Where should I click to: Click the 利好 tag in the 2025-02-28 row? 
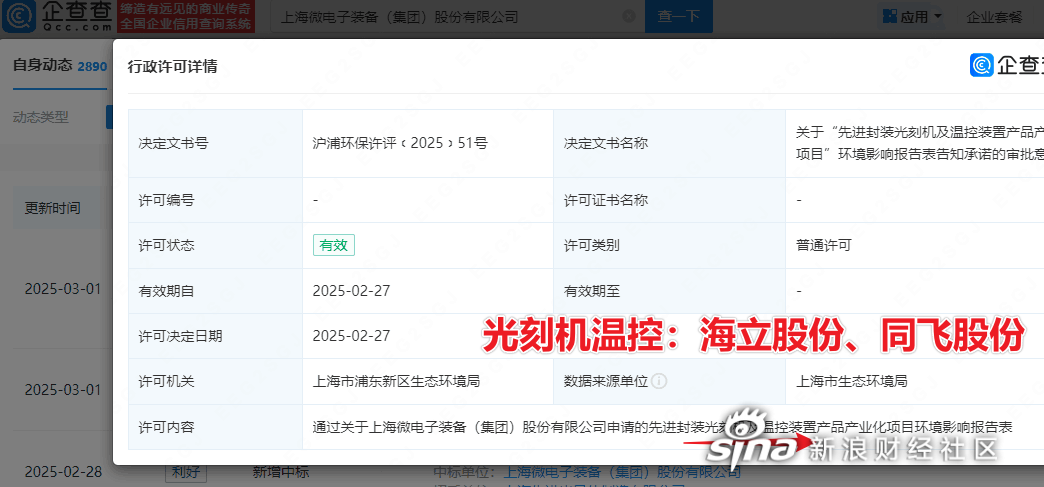tap(186, 472)
